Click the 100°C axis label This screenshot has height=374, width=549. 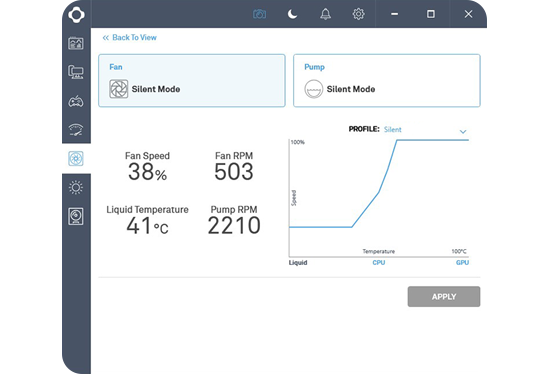[459, 251]
